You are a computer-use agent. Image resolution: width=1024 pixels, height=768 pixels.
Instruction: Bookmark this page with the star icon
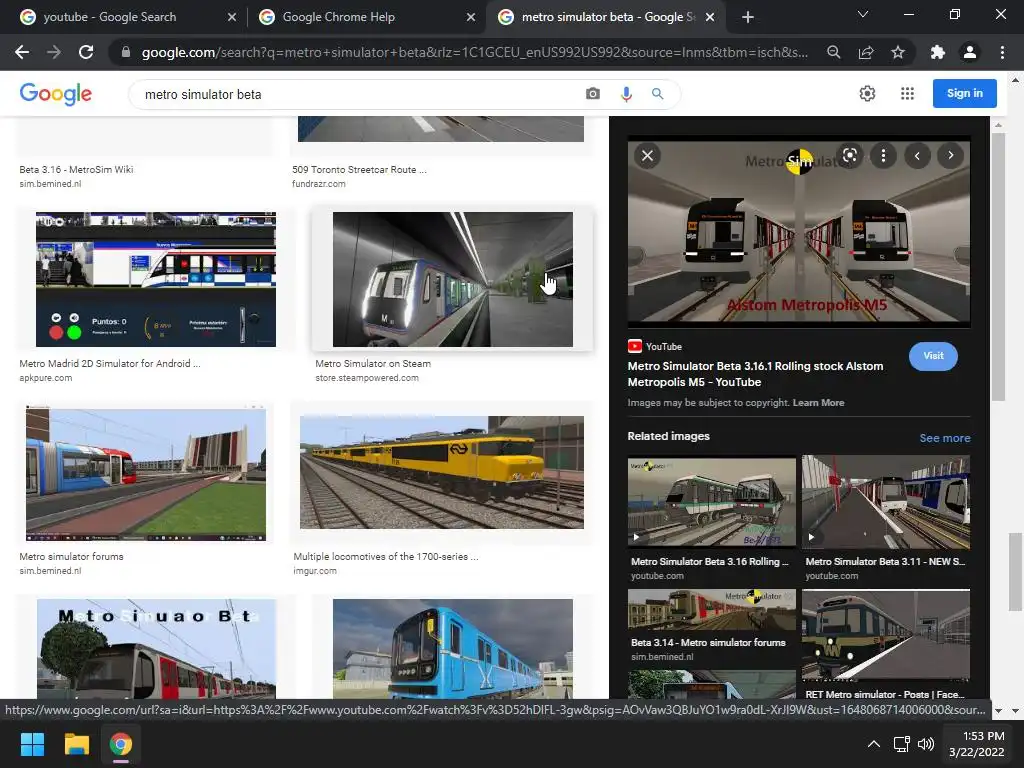point(898,52)
